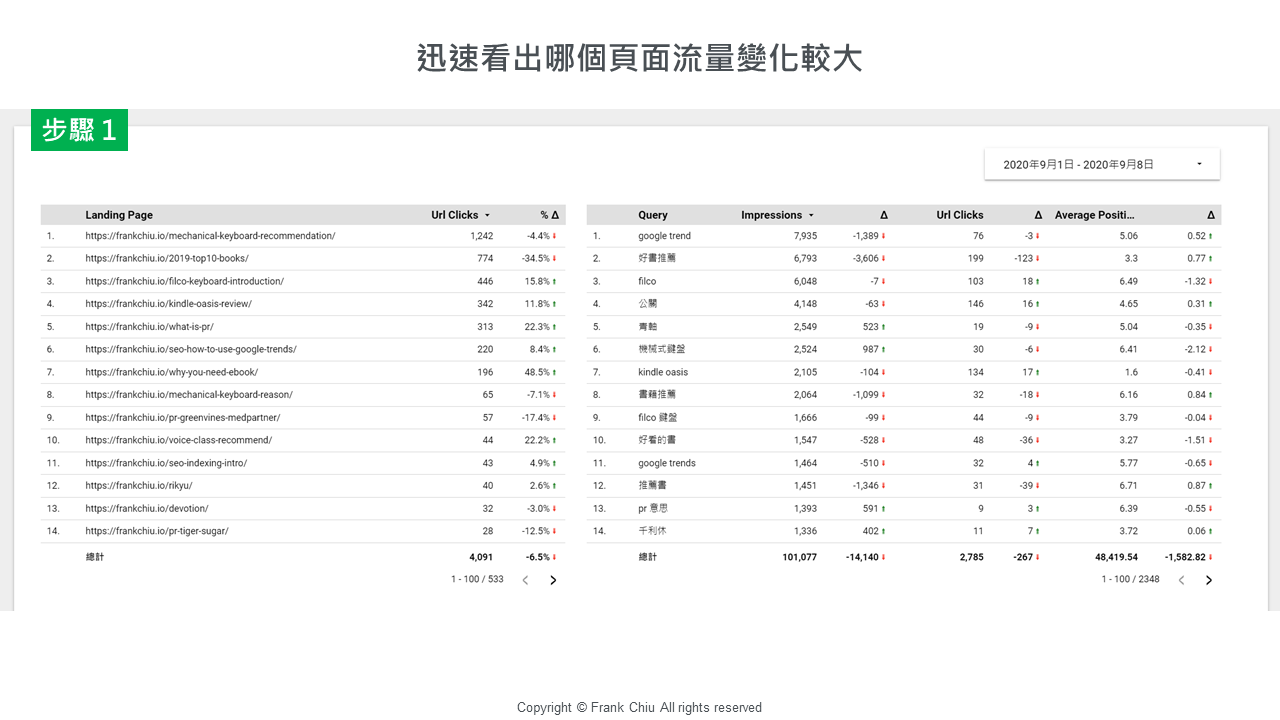Select the 'google trend' query row
The height and width of the screenshot is (720, 1280).
664,236
